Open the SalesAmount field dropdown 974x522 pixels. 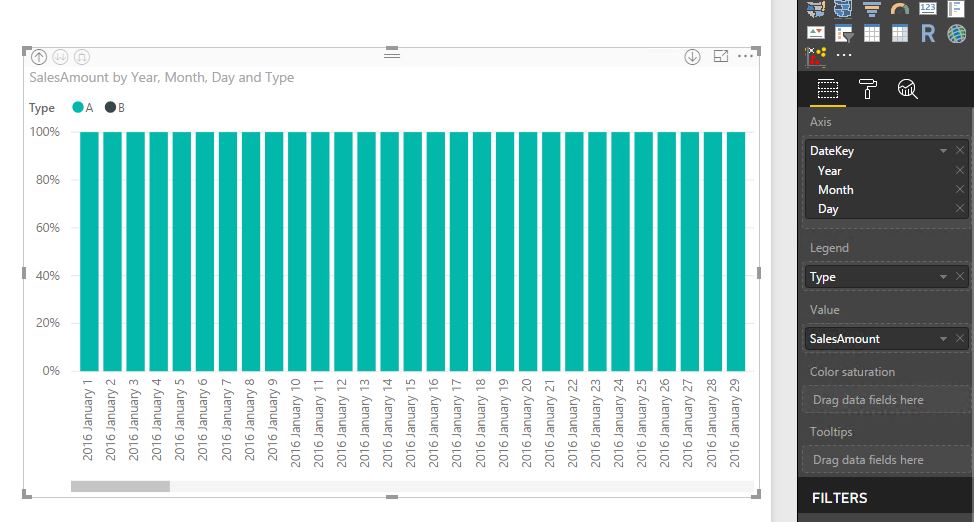(943, 339)
